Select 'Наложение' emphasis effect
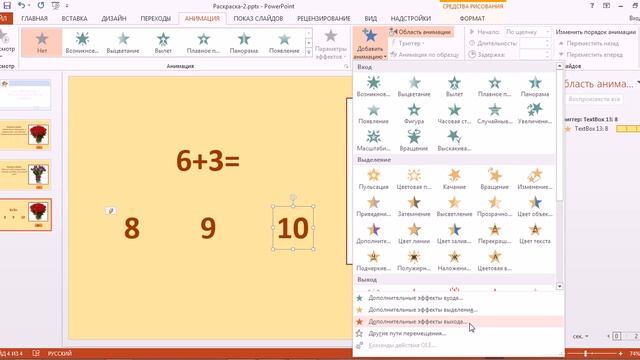 coord(454,261)
